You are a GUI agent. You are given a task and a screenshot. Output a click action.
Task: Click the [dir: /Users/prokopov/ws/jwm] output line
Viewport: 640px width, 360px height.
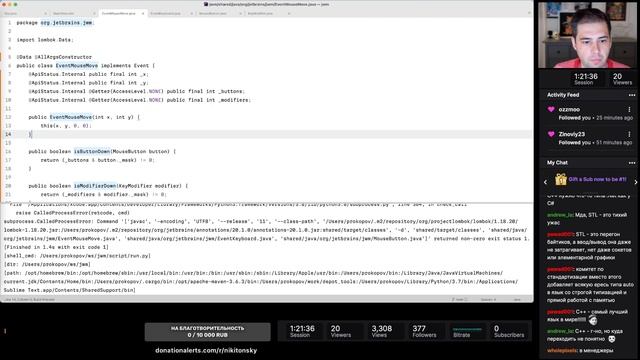tap(47, 264)
